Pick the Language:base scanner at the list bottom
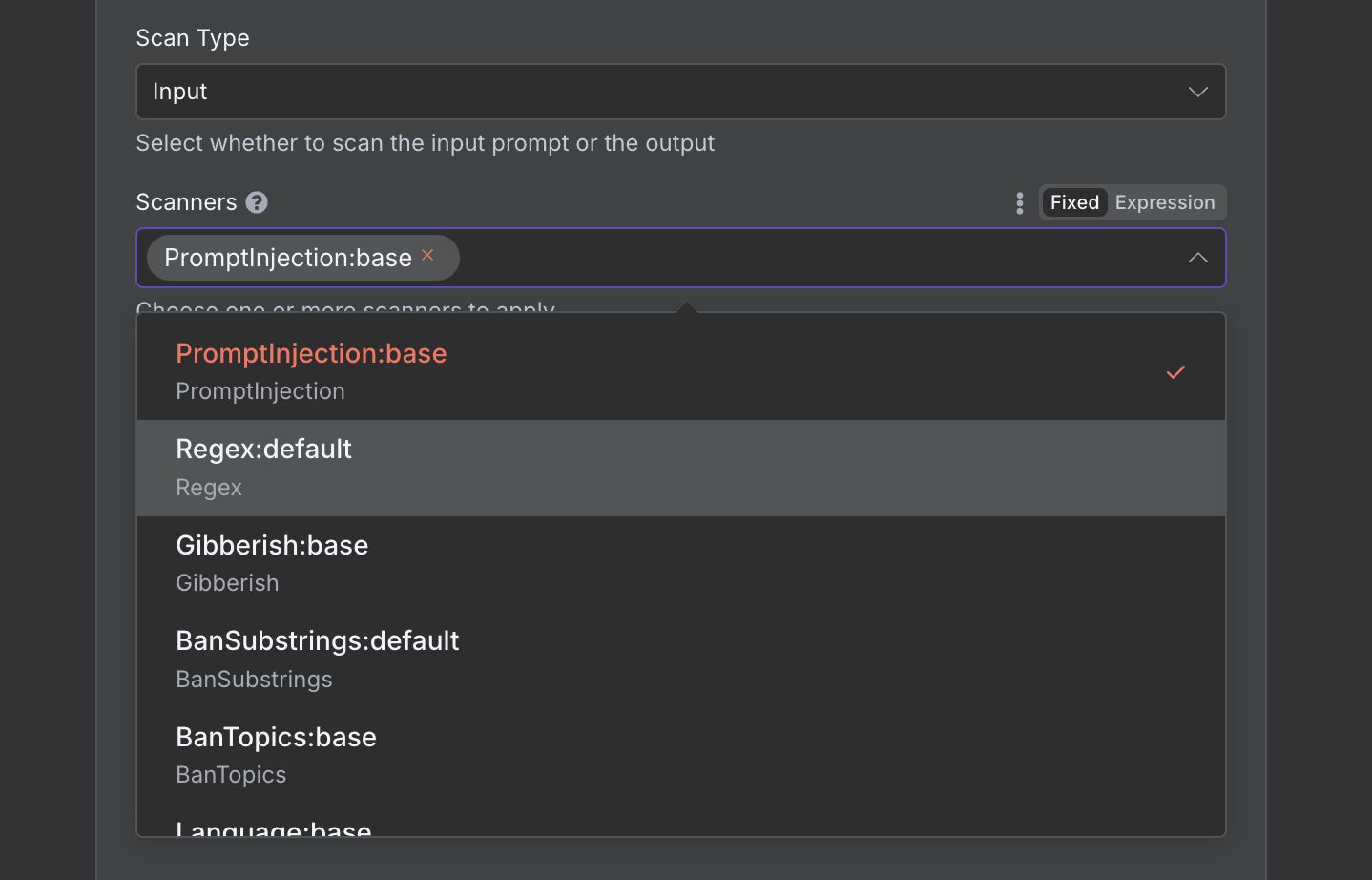Viewport: 1372px width, 880px height. (274, 828)
